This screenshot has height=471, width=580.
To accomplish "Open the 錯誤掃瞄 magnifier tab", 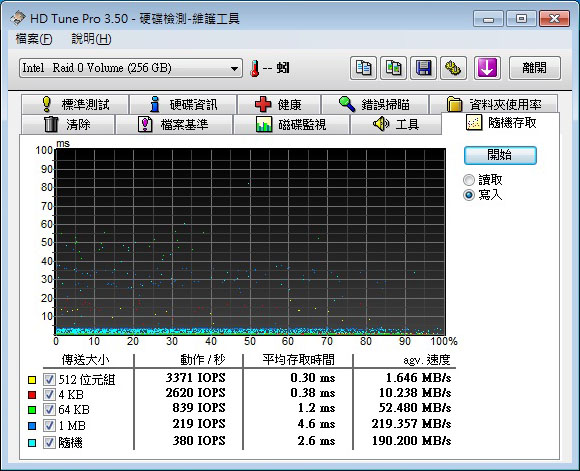I will click(x=375, y=104).
